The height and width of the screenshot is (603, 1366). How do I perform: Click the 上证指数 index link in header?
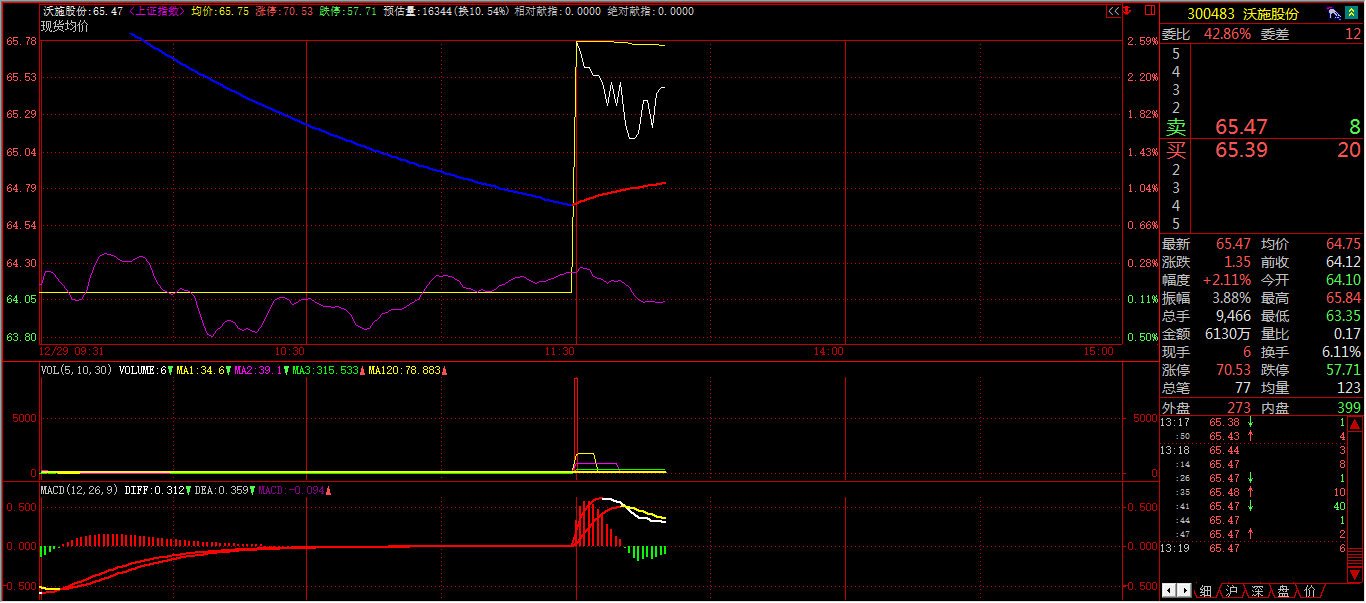click(x=156, y=11)
